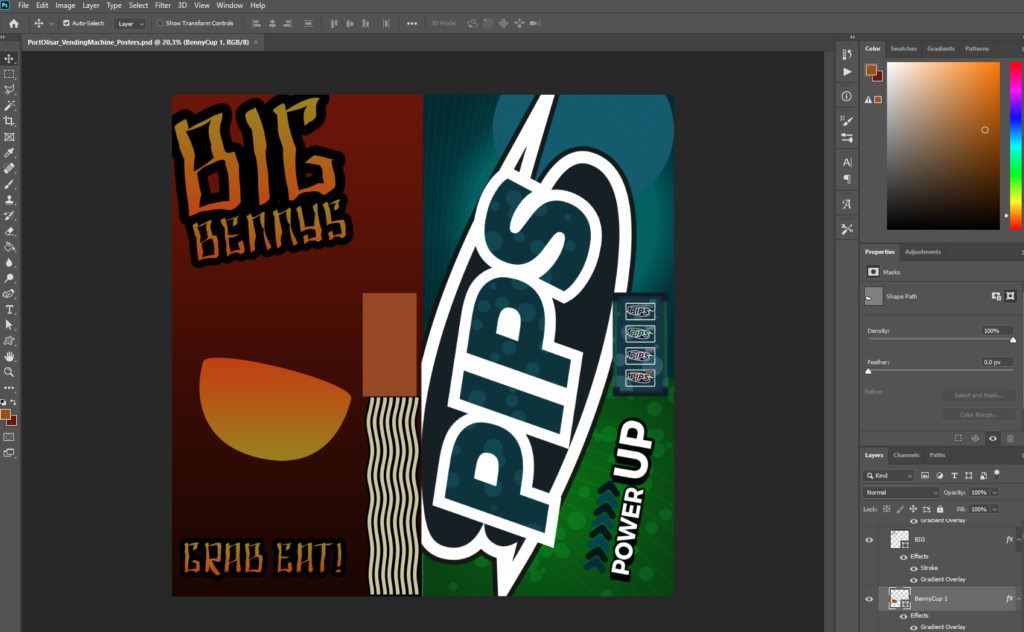Select the Custom Shape tool

click(x=9, y=341)
